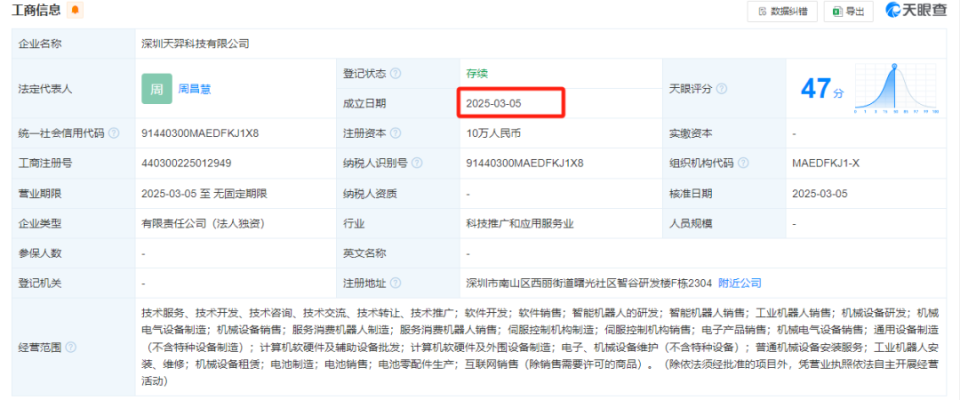Click the 47分 score value
960x400 pixels.
[822, 89]
